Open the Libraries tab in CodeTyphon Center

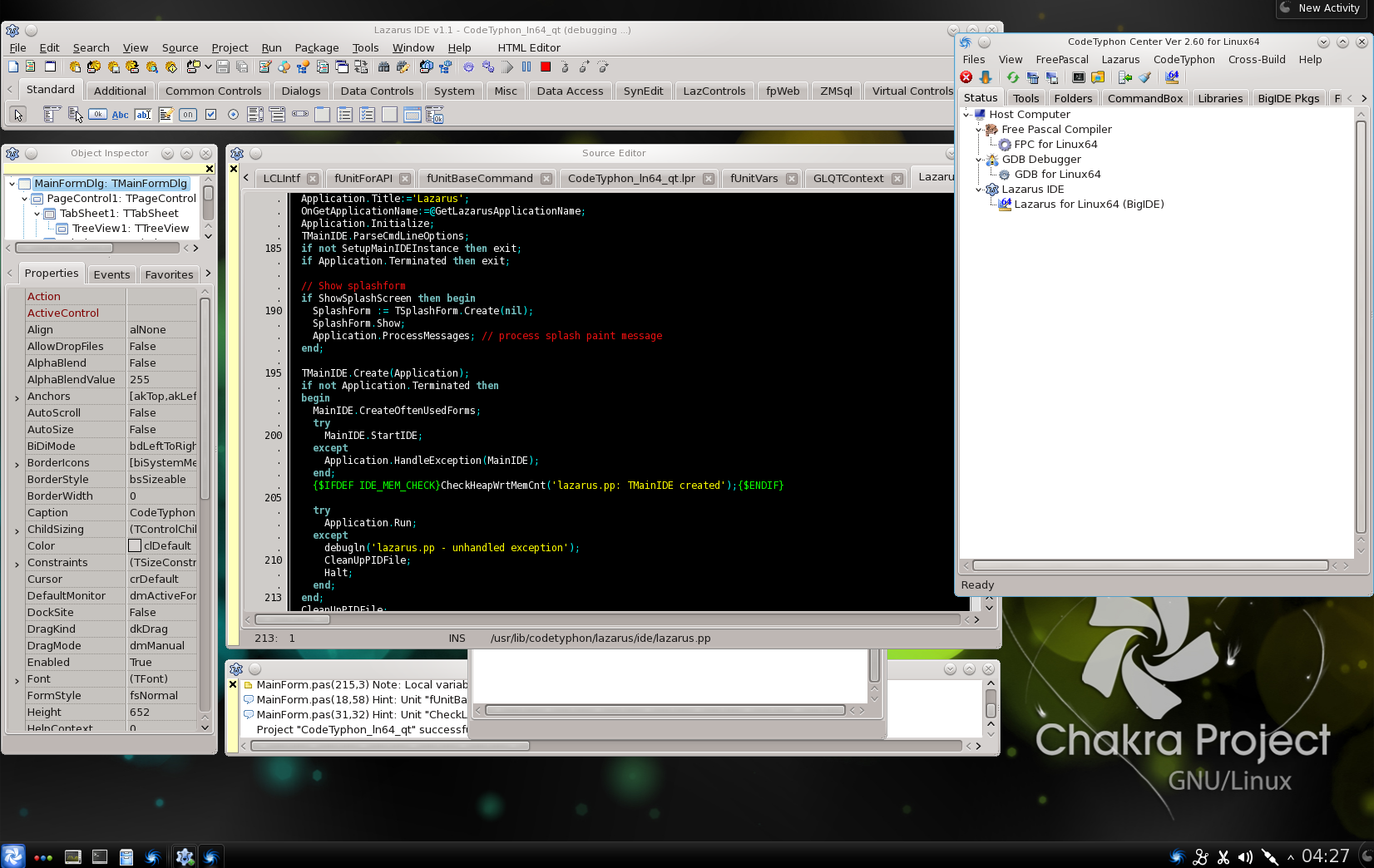pyautogui.click(x=1220, y=98)
